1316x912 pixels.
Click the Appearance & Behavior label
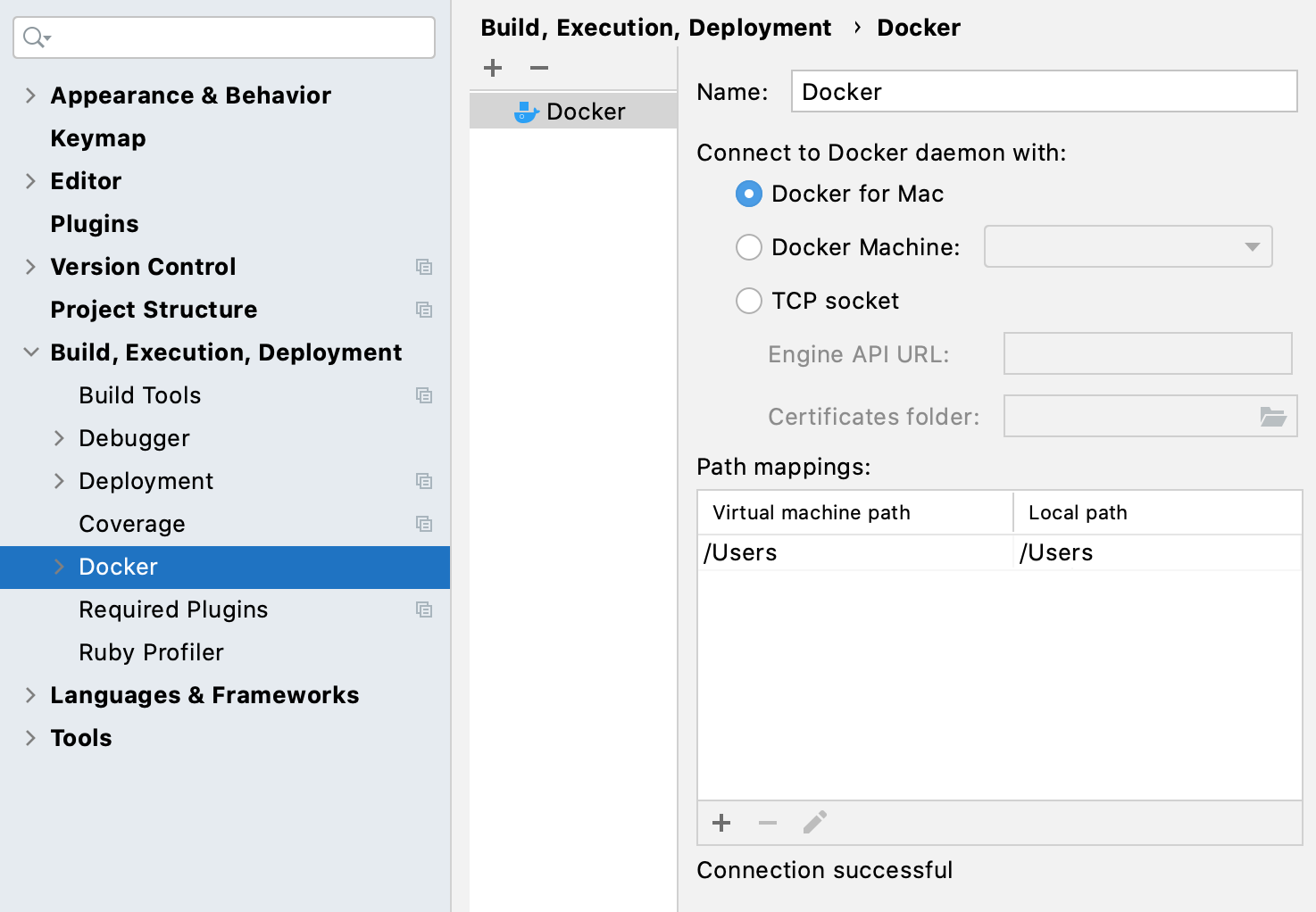pos(190,95)
